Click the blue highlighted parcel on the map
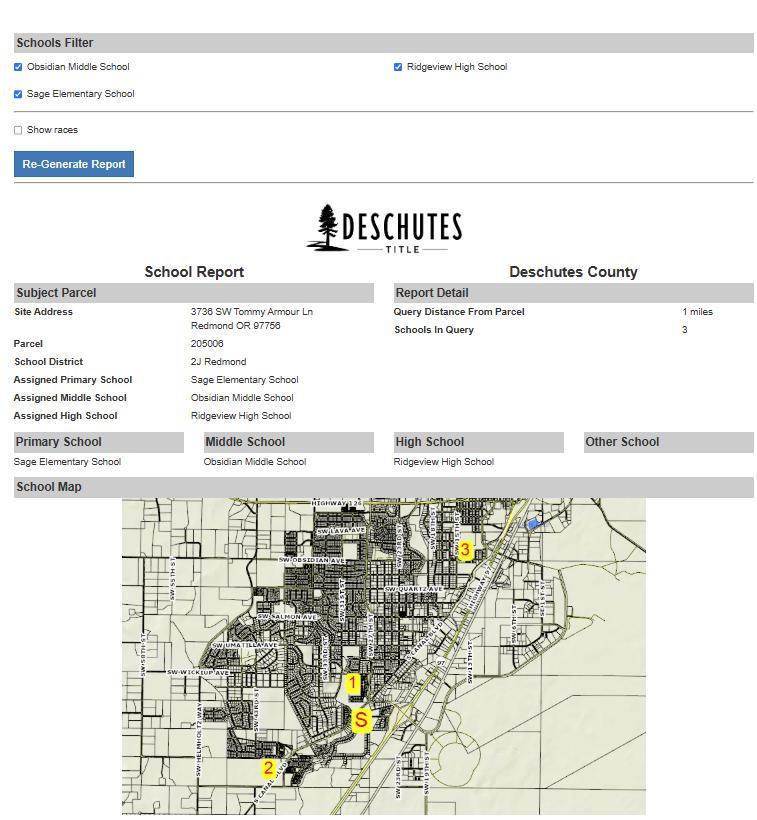This screenshot has height=820, width=757. coord(532,523)
